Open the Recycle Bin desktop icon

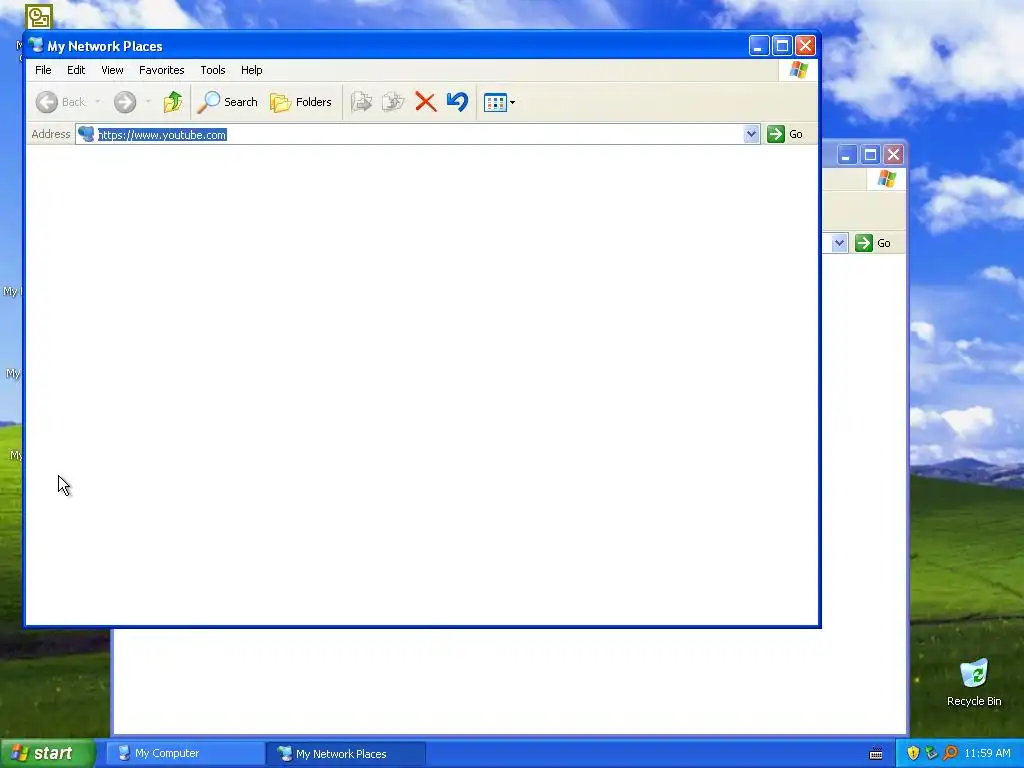click(x=974, y=683)
